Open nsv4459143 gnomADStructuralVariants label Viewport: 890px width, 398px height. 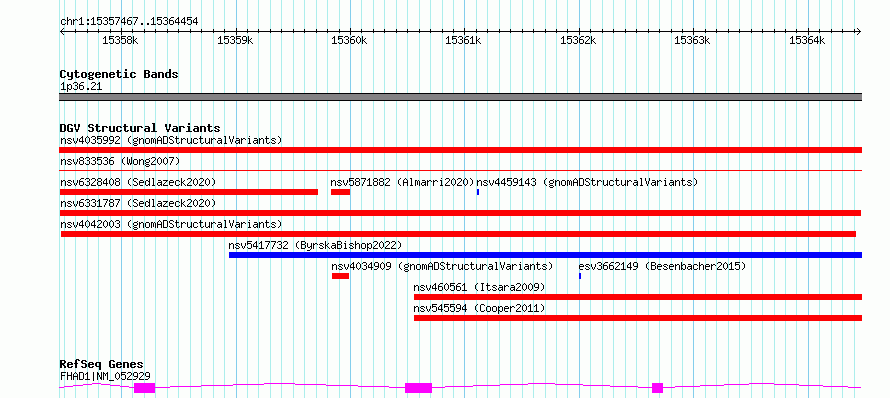point(587,182)
